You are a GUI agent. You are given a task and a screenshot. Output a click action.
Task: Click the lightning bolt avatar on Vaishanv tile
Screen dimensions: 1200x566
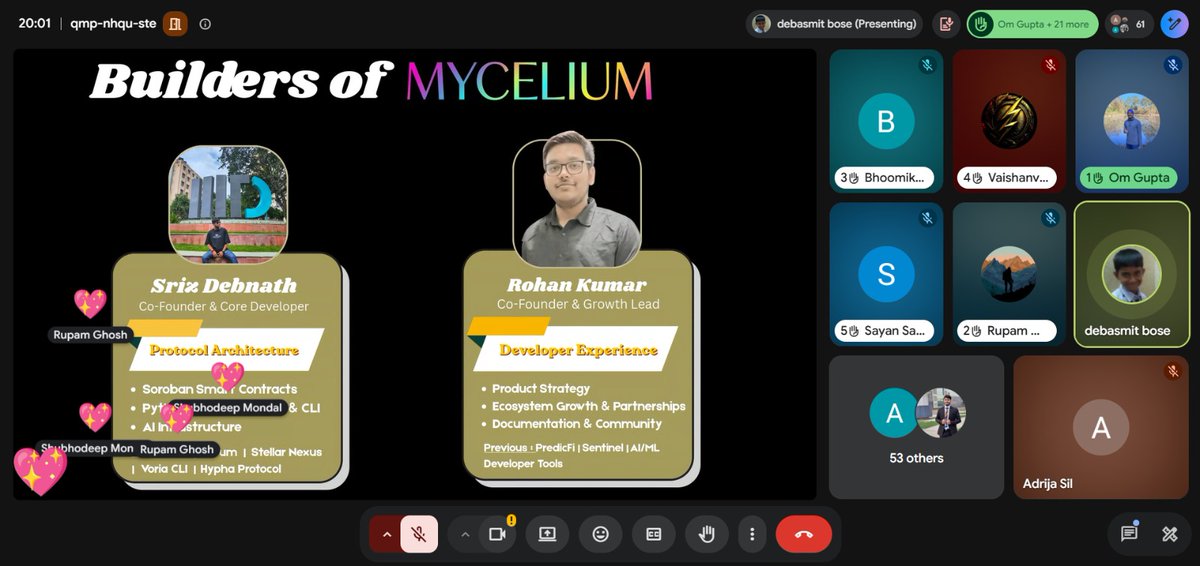tap(1009, 121)
